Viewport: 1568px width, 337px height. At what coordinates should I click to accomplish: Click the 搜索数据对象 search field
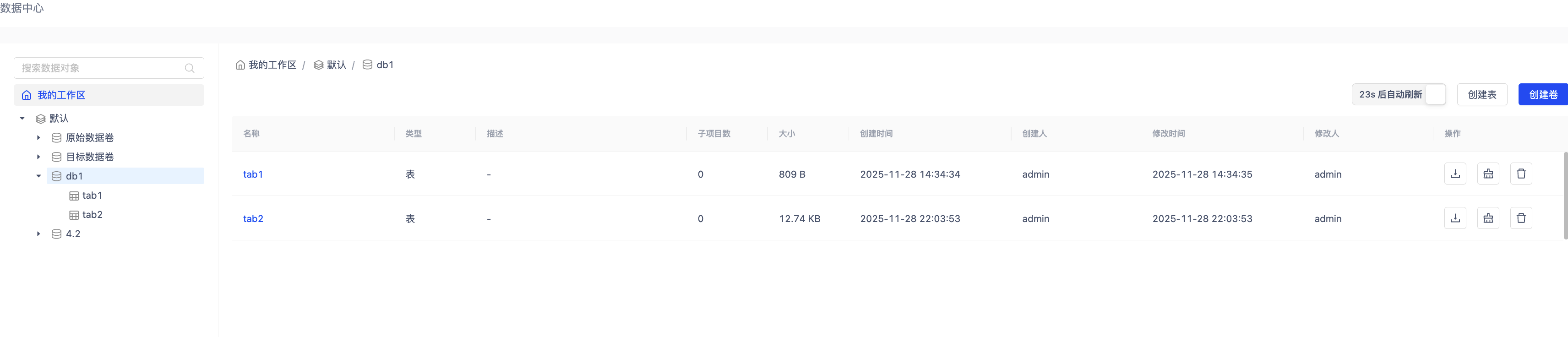(x=100, y=68)
